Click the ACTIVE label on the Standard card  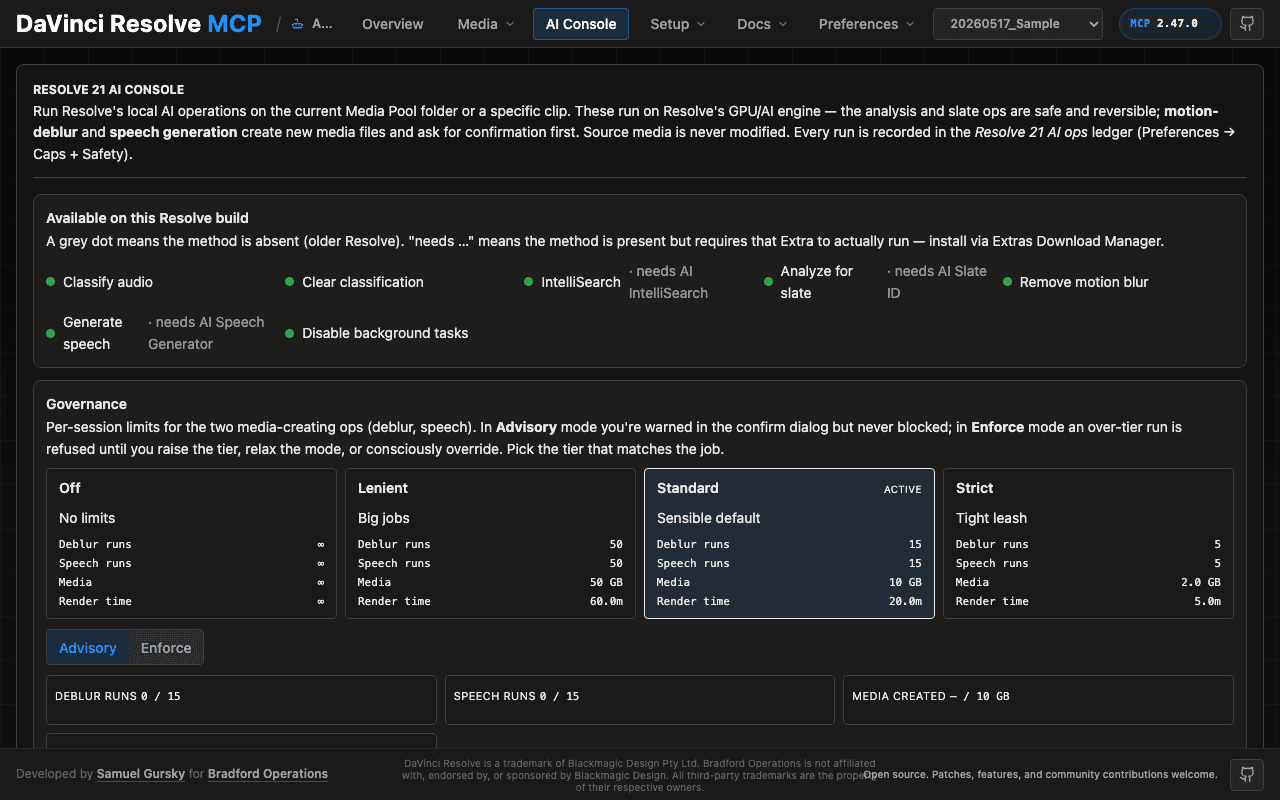[903, 489]
